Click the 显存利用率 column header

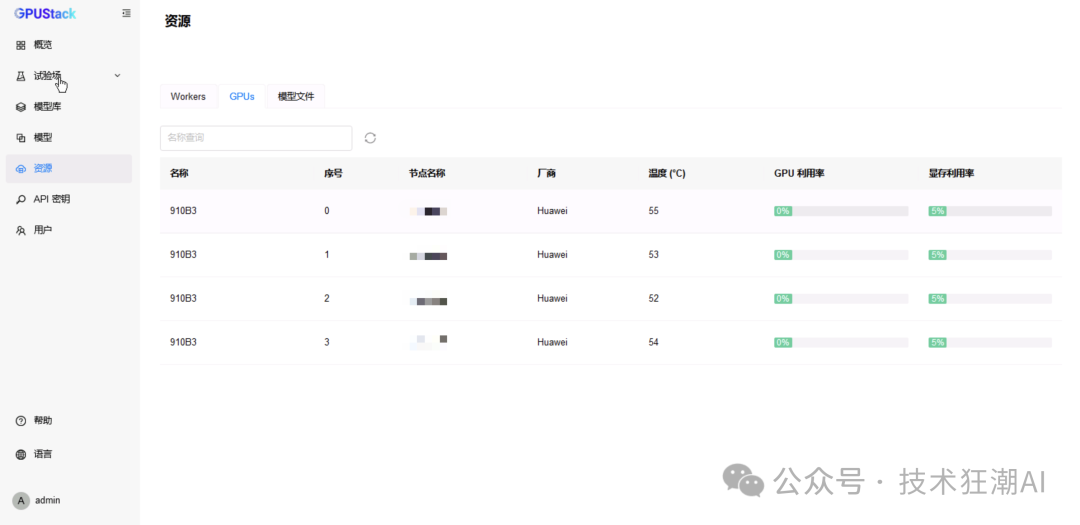(951, 174)
